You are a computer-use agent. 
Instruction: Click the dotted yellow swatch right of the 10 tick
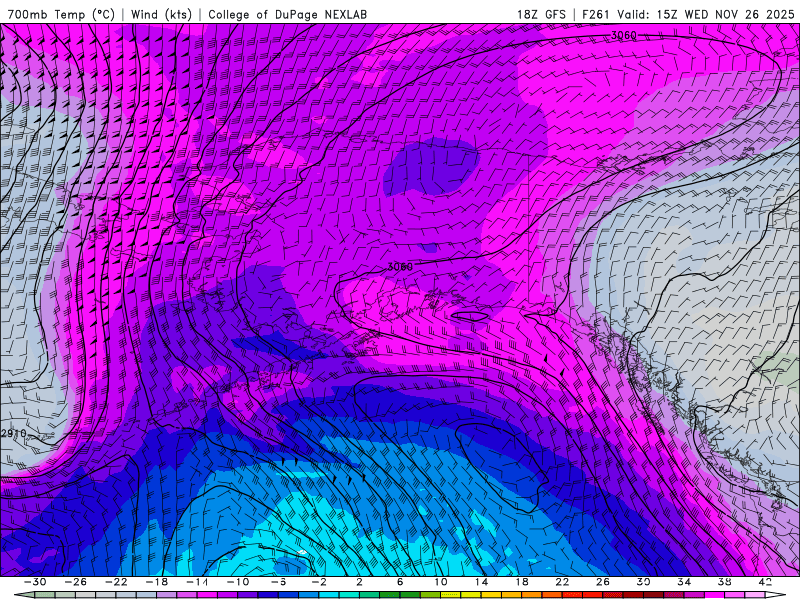pyautogui.click(x=451, y=595)
